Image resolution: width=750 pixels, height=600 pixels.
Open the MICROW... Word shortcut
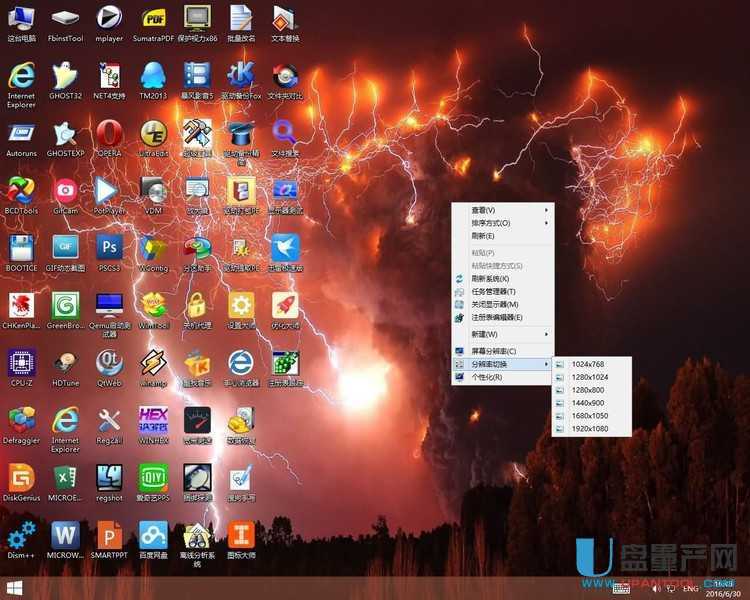click(66, 541)
